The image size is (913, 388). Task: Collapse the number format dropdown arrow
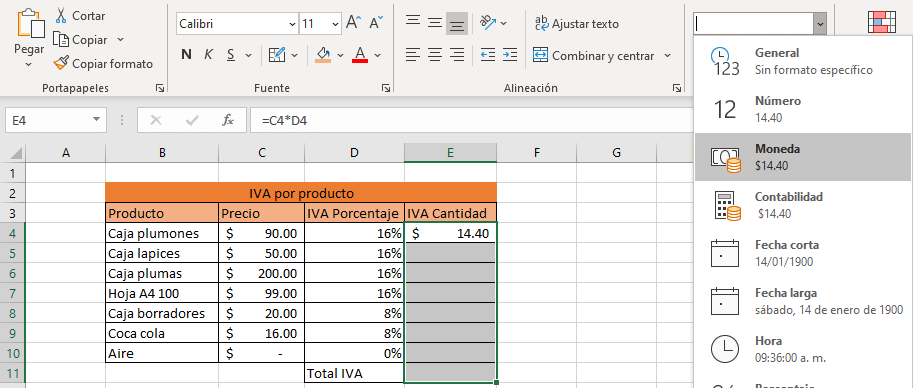[820, 24]
